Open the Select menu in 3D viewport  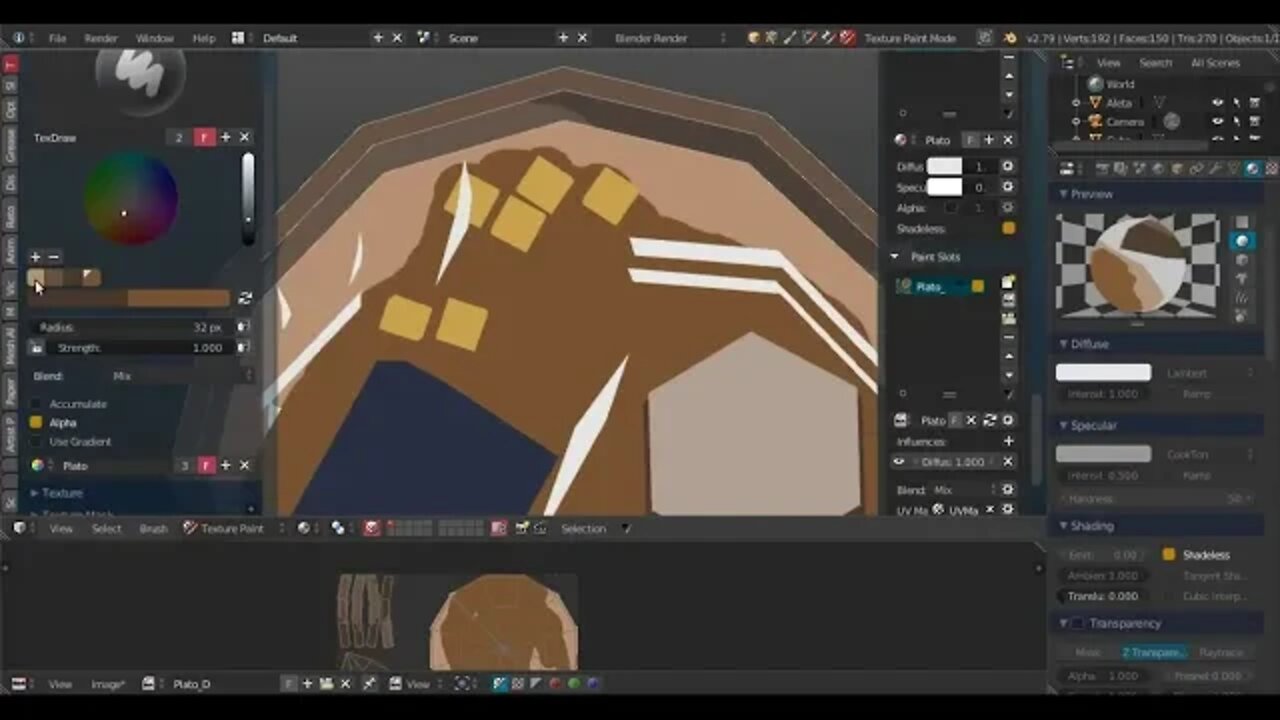coord(106,529)
